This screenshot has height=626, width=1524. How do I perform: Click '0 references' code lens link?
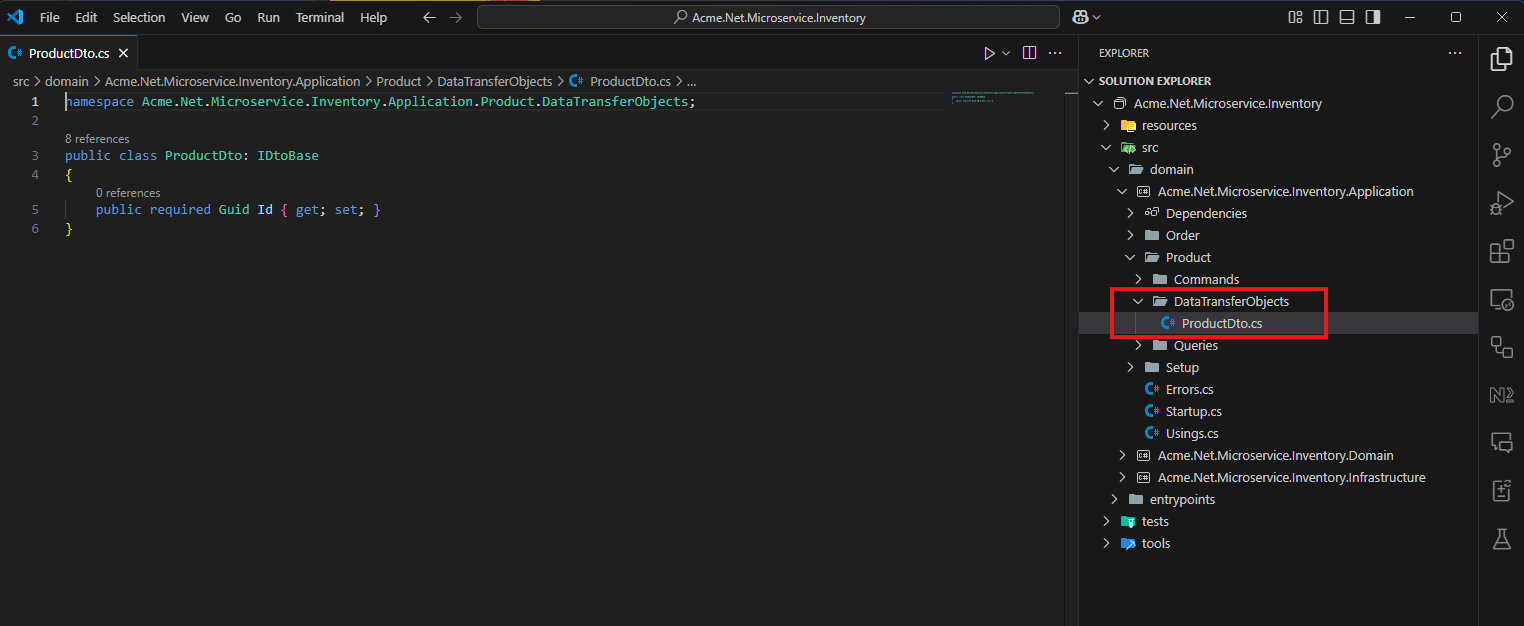(128, 193)
